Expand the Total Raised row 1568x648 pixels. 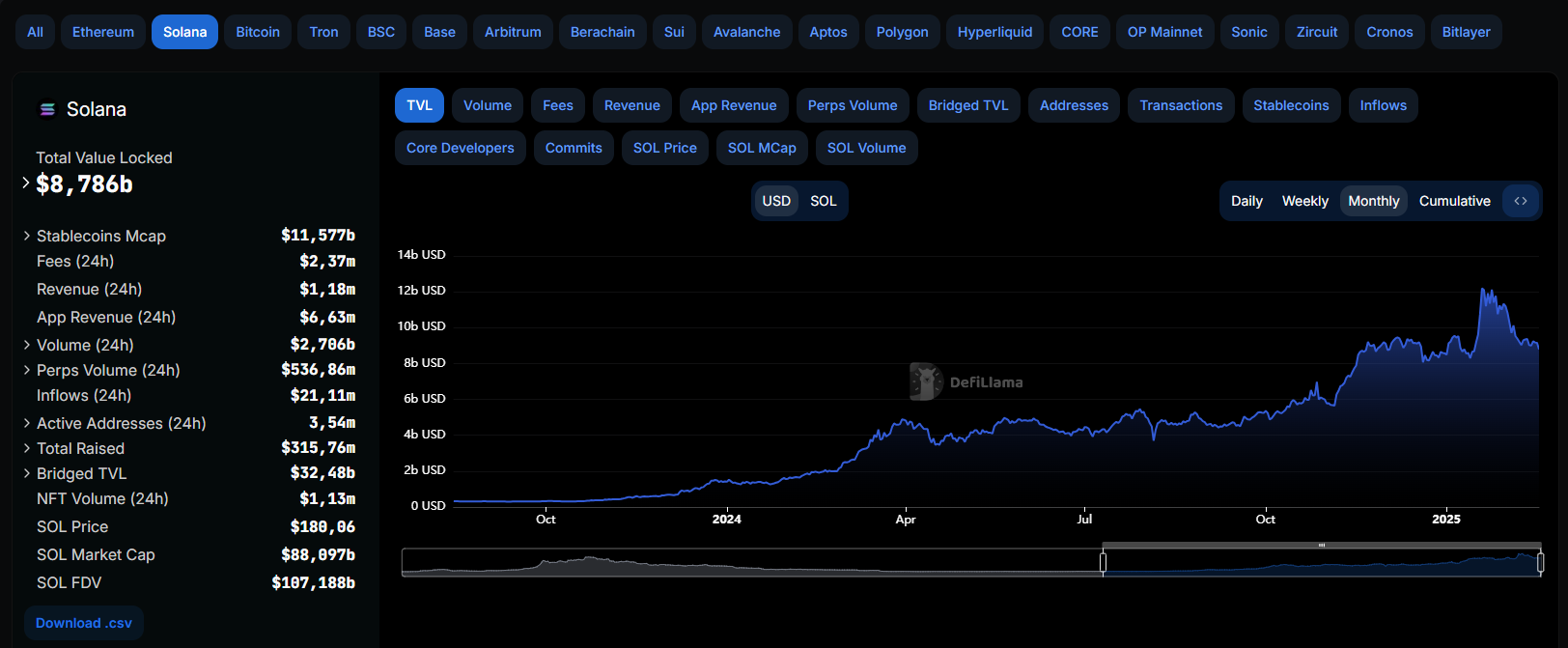click(27, 448)
